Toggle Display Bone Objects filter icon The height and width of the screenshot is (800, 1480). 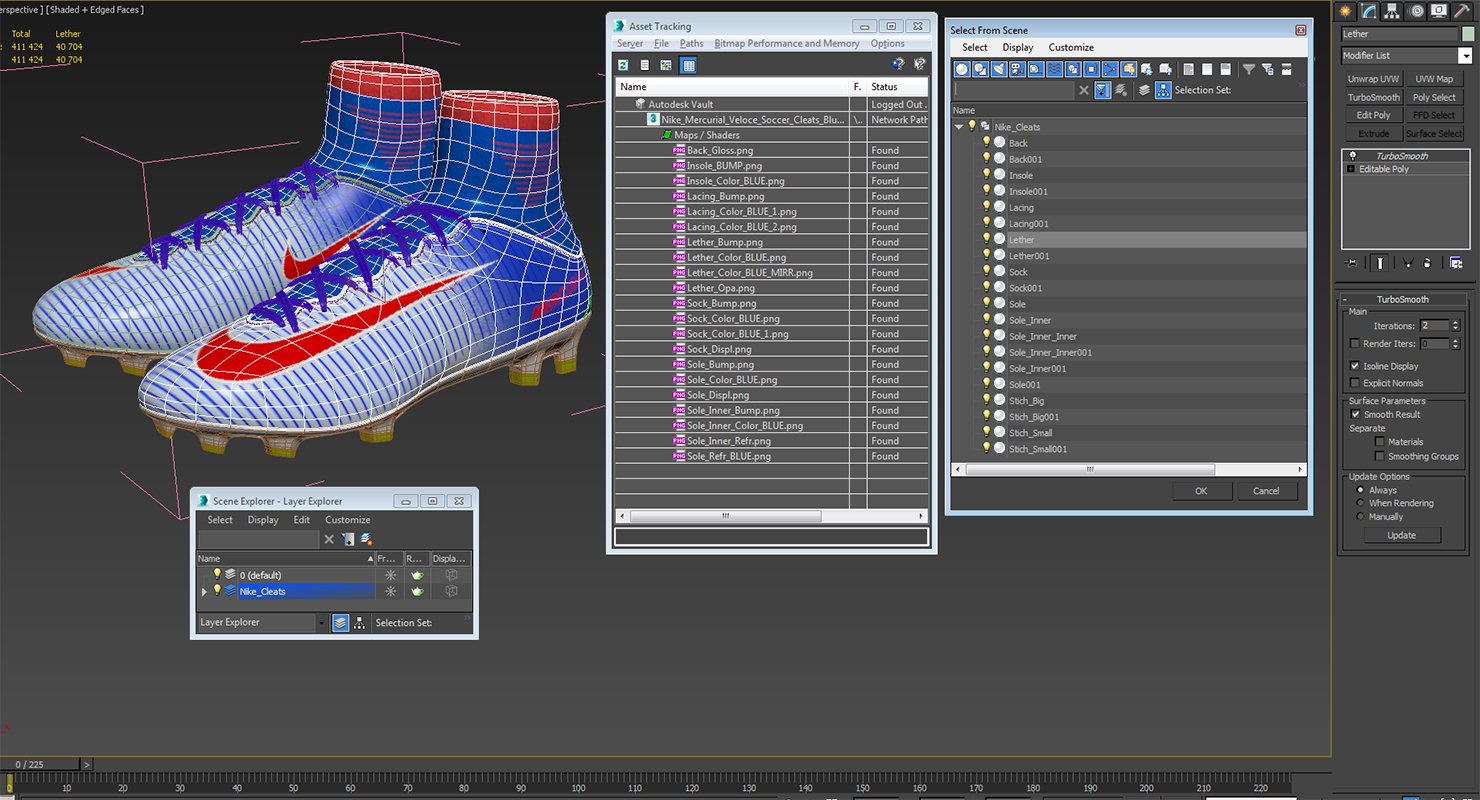(x=1110, y=69)
